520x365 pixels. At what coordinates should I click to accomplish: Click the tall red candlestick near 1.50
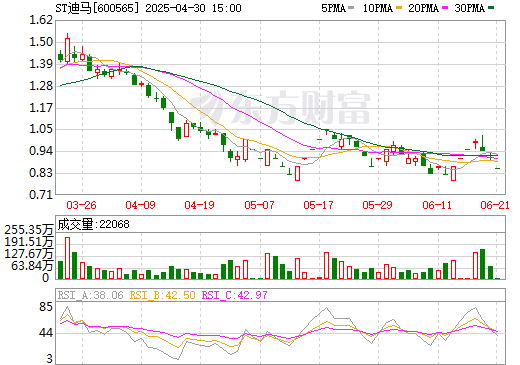tap(67, 50)
